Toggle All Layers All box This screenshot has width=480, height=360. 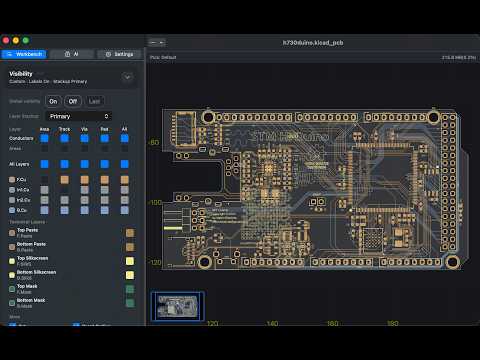(x=125, y=164)
